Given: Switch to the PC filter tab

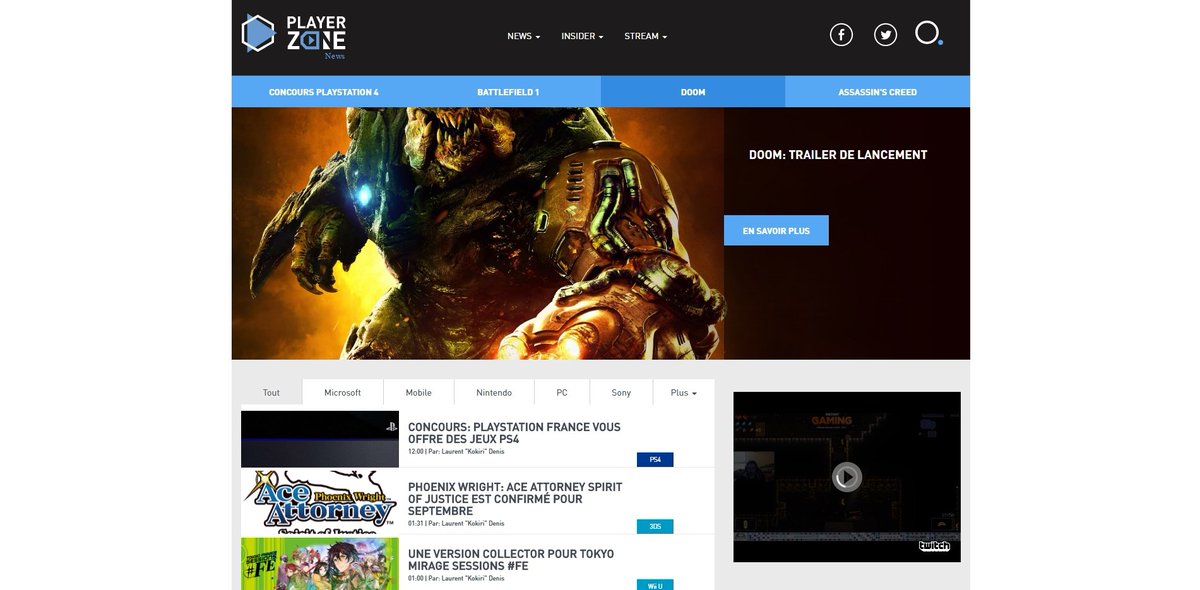Looking at the screenshot, I should 562,393.
